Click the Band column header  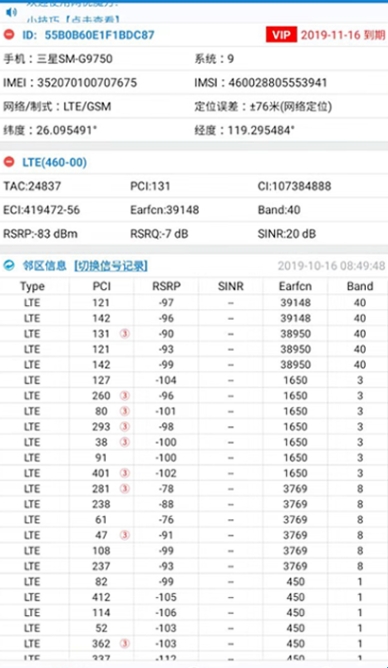pyautogui.click(x=360, y=286)
